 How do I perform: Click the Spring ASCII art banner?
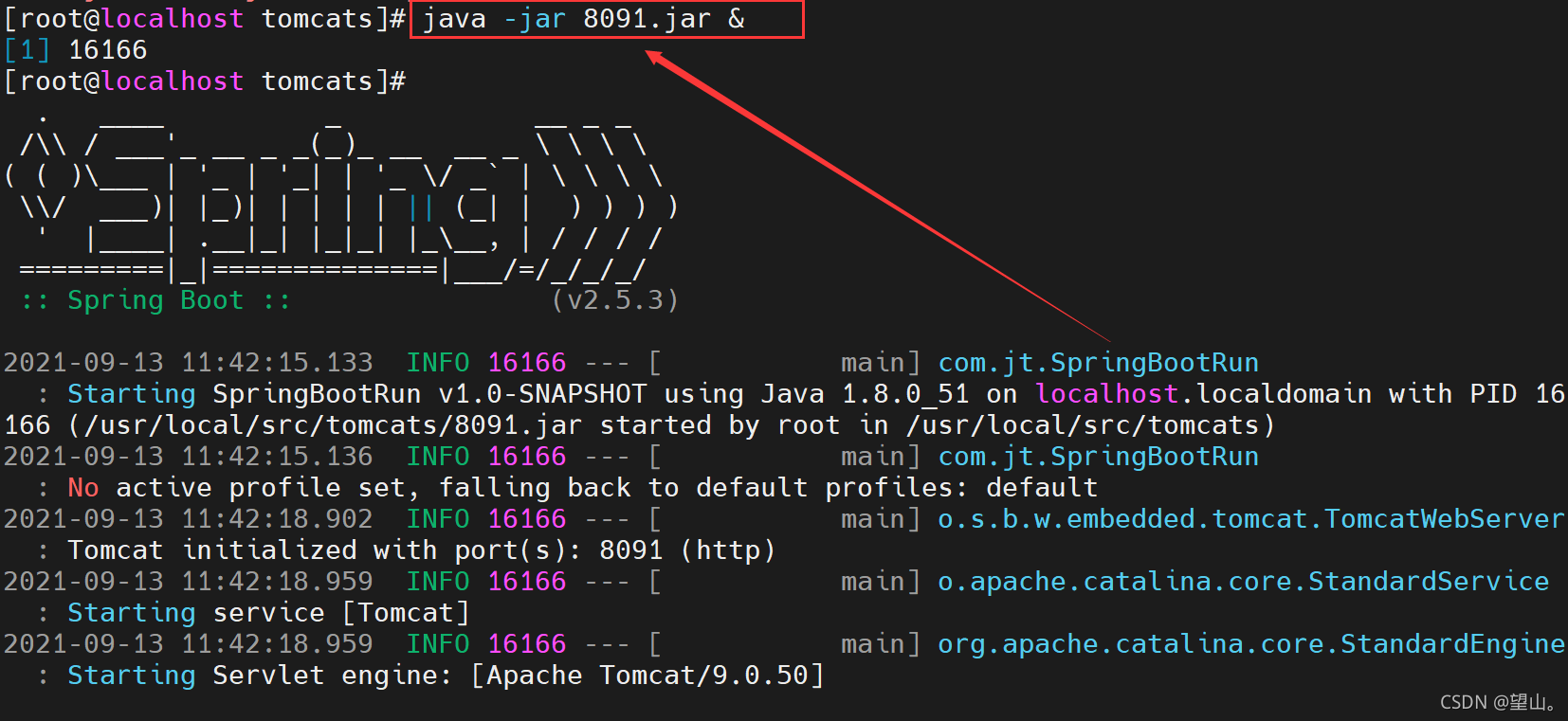coord(341,199)
